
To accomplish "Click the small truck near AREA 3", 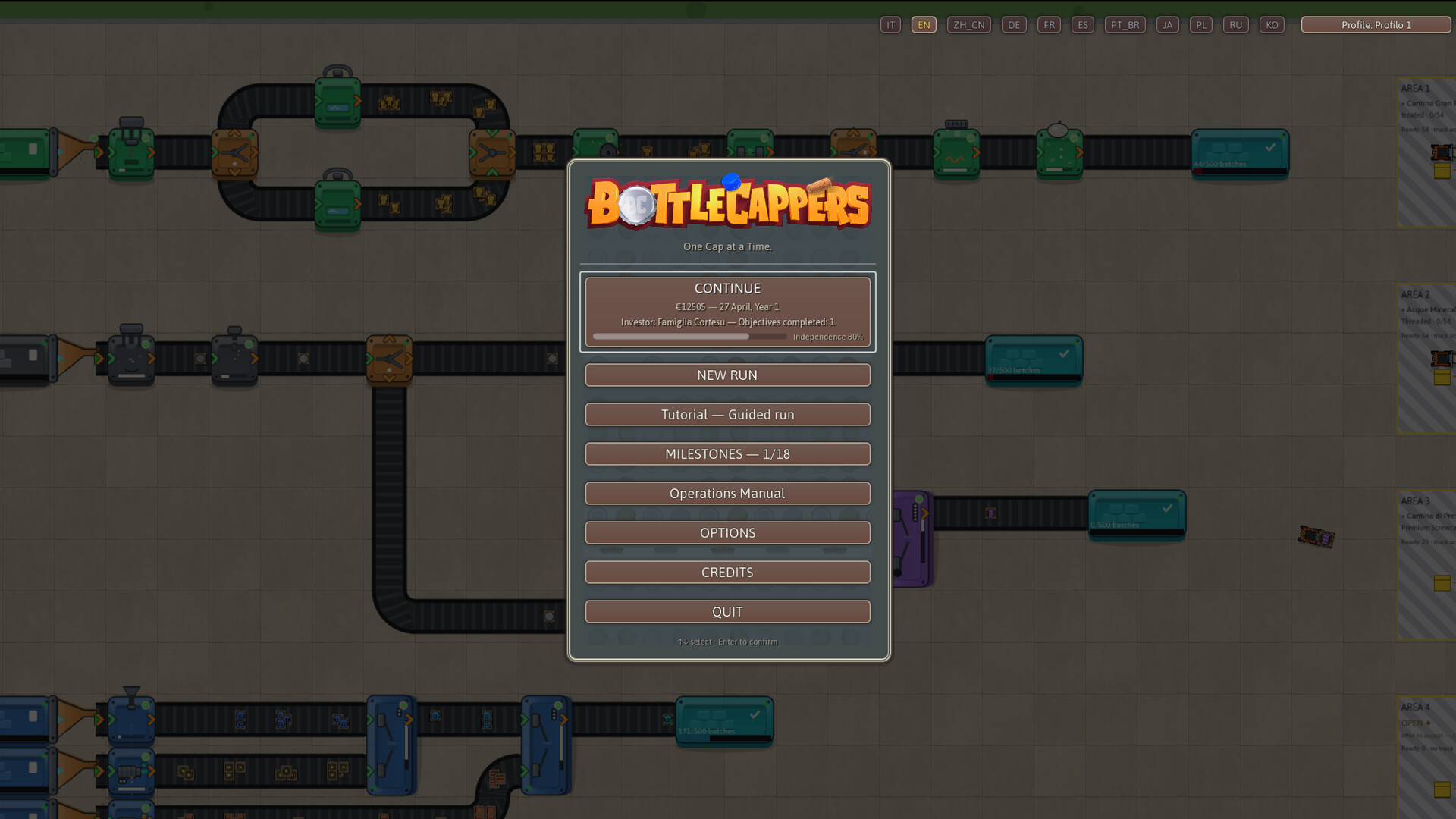I will tap(1316, 537).
